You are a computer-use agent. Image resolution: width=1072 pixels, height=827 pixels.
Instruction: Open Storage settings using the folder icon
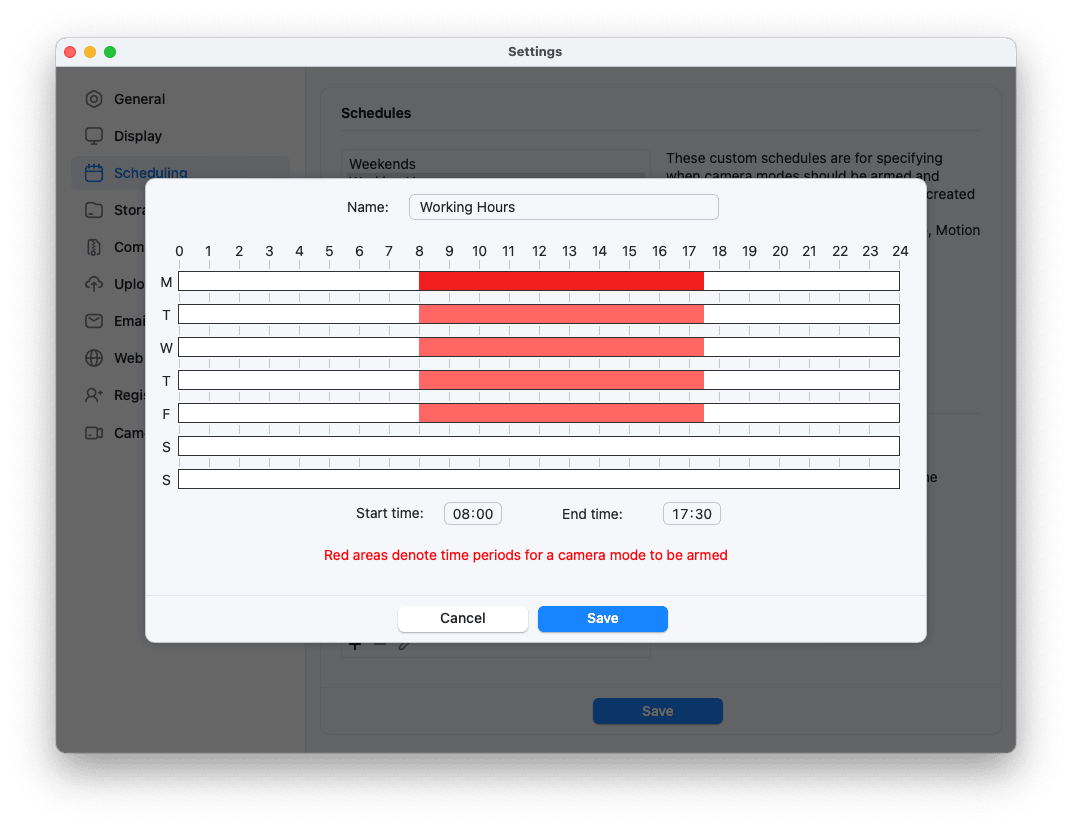[x=93, y=210]
